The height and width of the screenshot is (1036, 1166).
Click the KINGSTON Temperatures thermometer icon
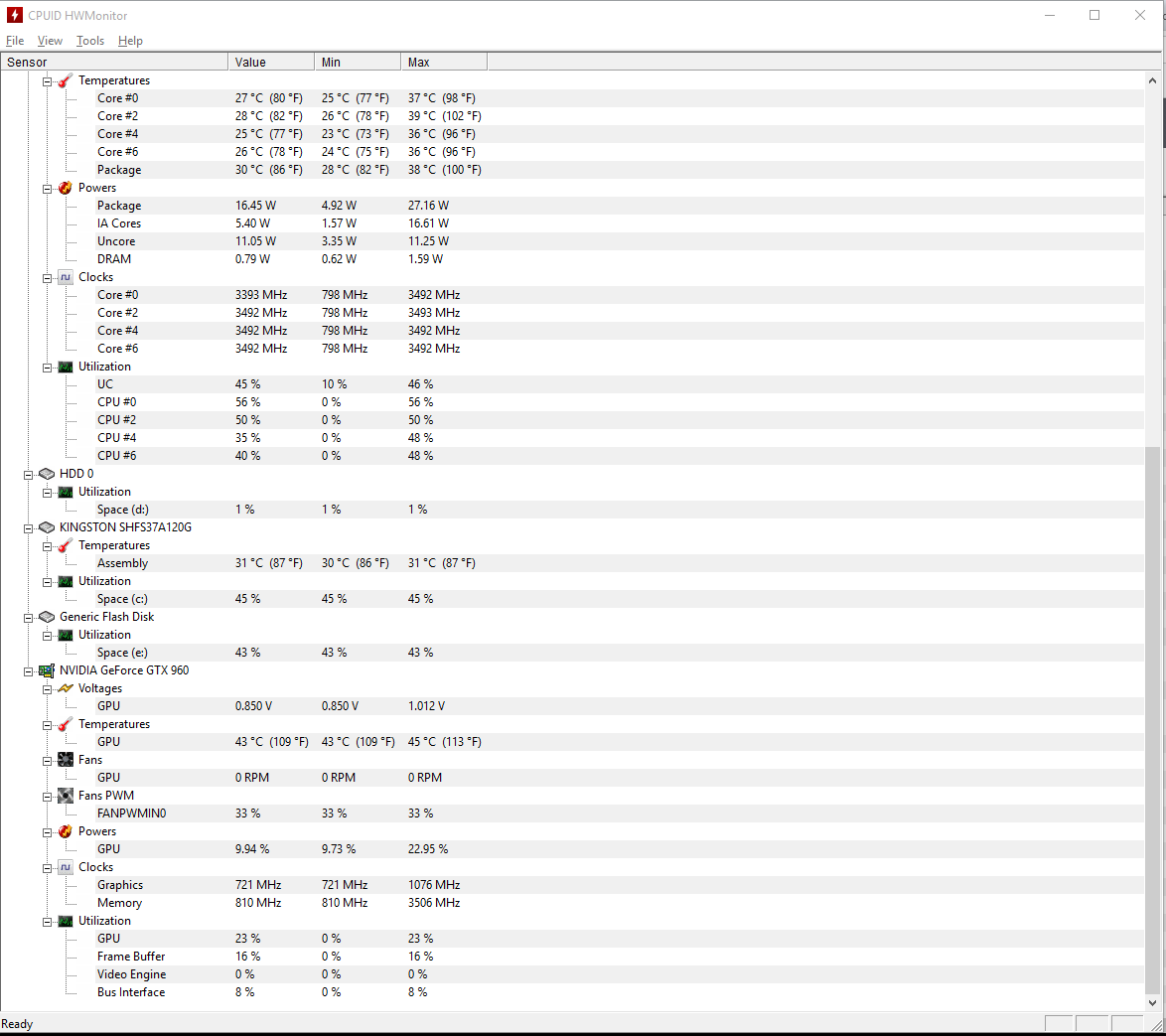(66, 545)
